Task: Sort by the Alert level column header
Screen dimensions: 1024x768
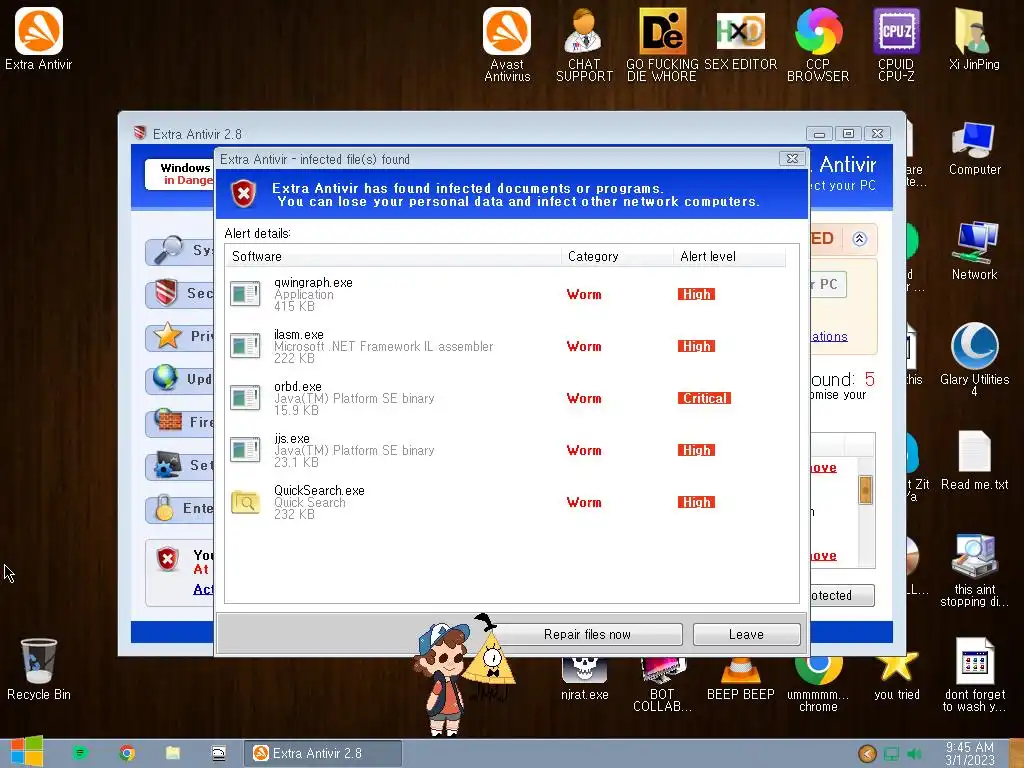Action: pos(729,256)
